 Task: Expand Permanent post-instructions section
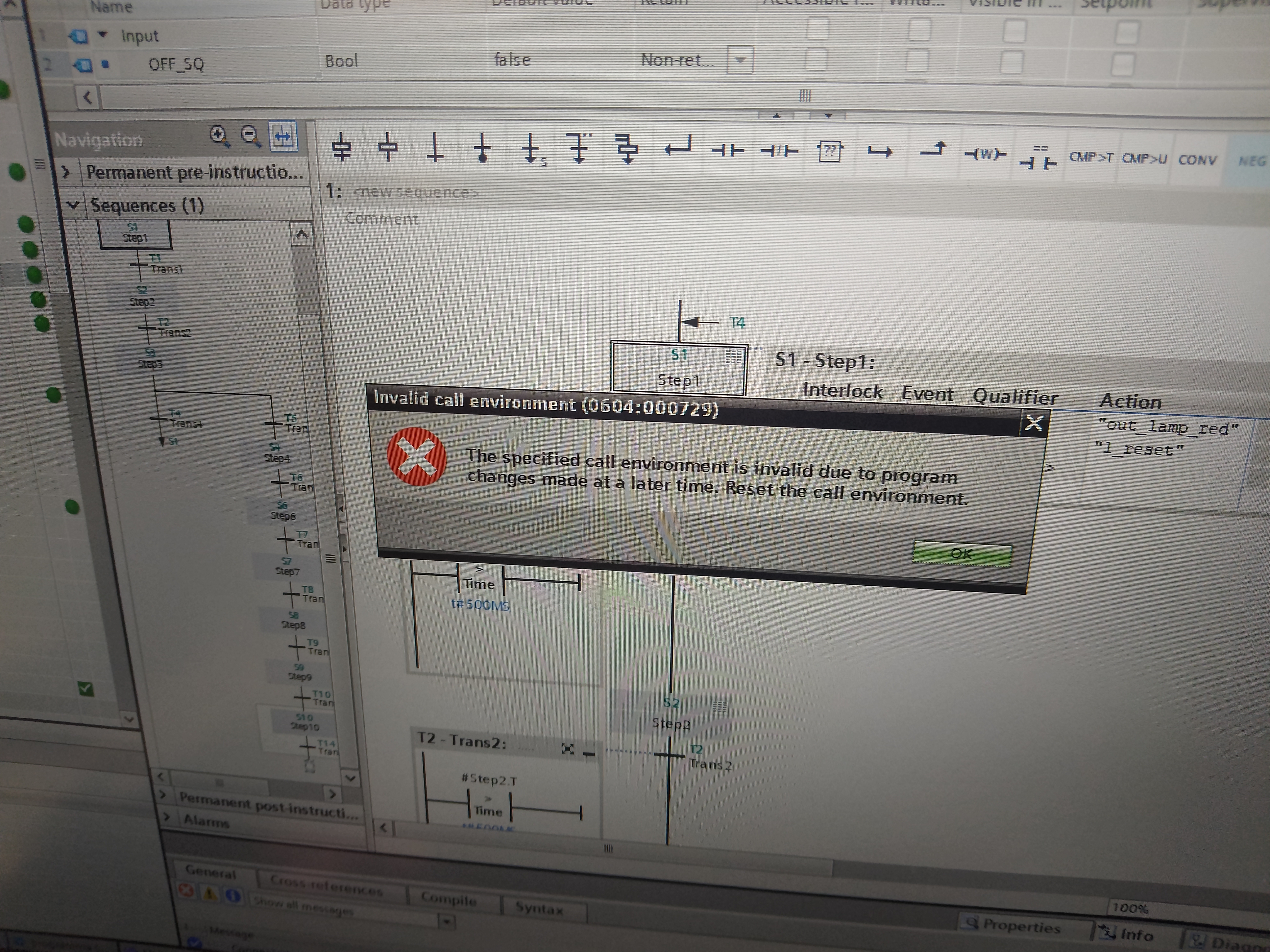pos(162,795)
